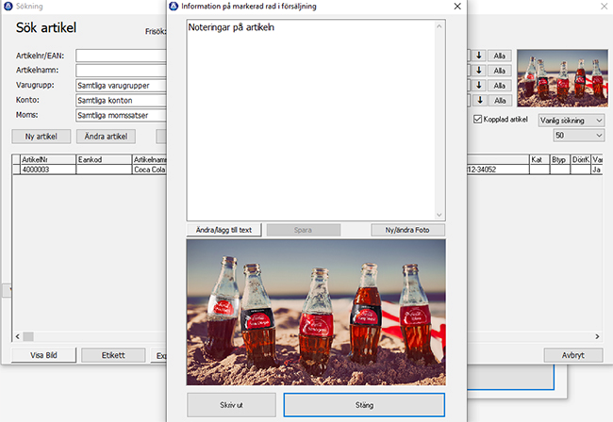The image size is (613, 422).
Task: Click the fourth Alla button
Action: point(500,100)
